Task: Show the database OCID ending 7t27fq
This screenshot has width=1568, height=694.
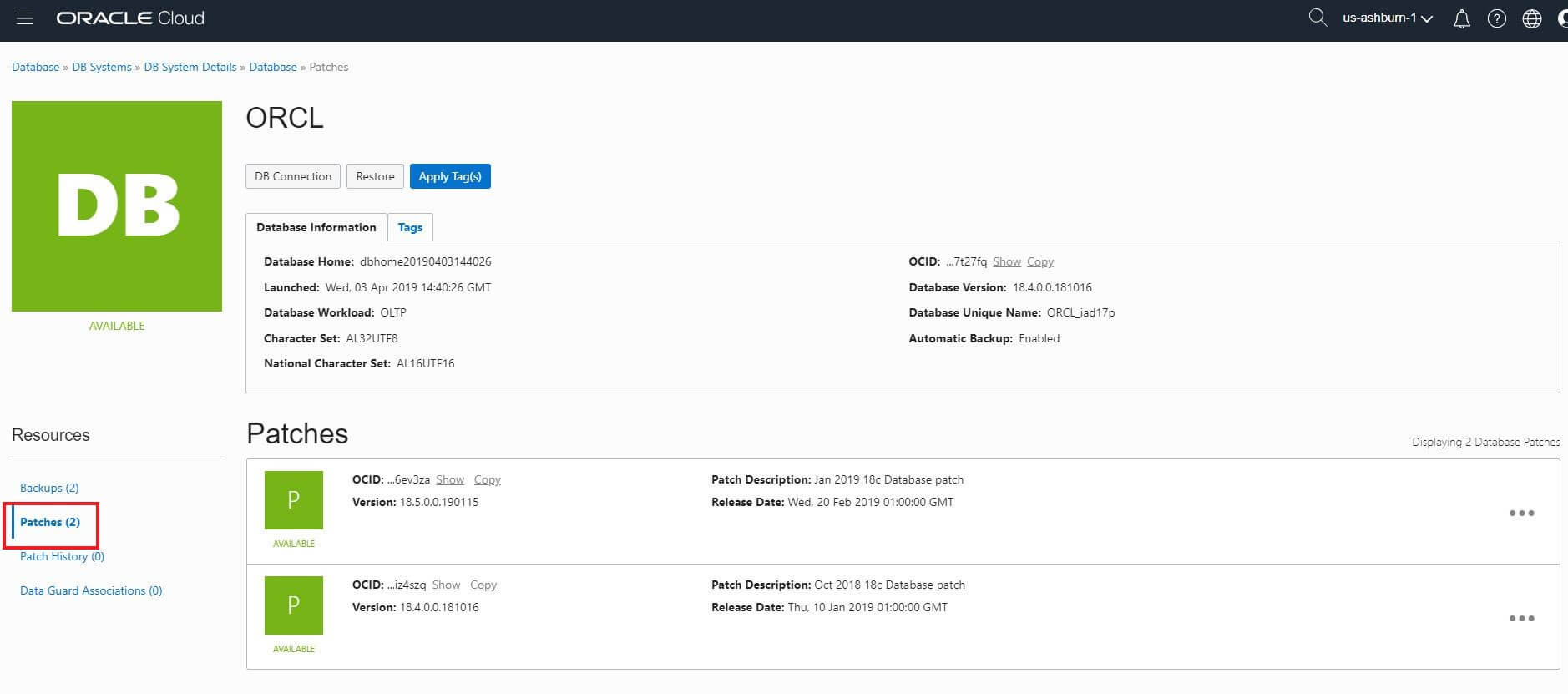Action: (x=1007, y=261)
